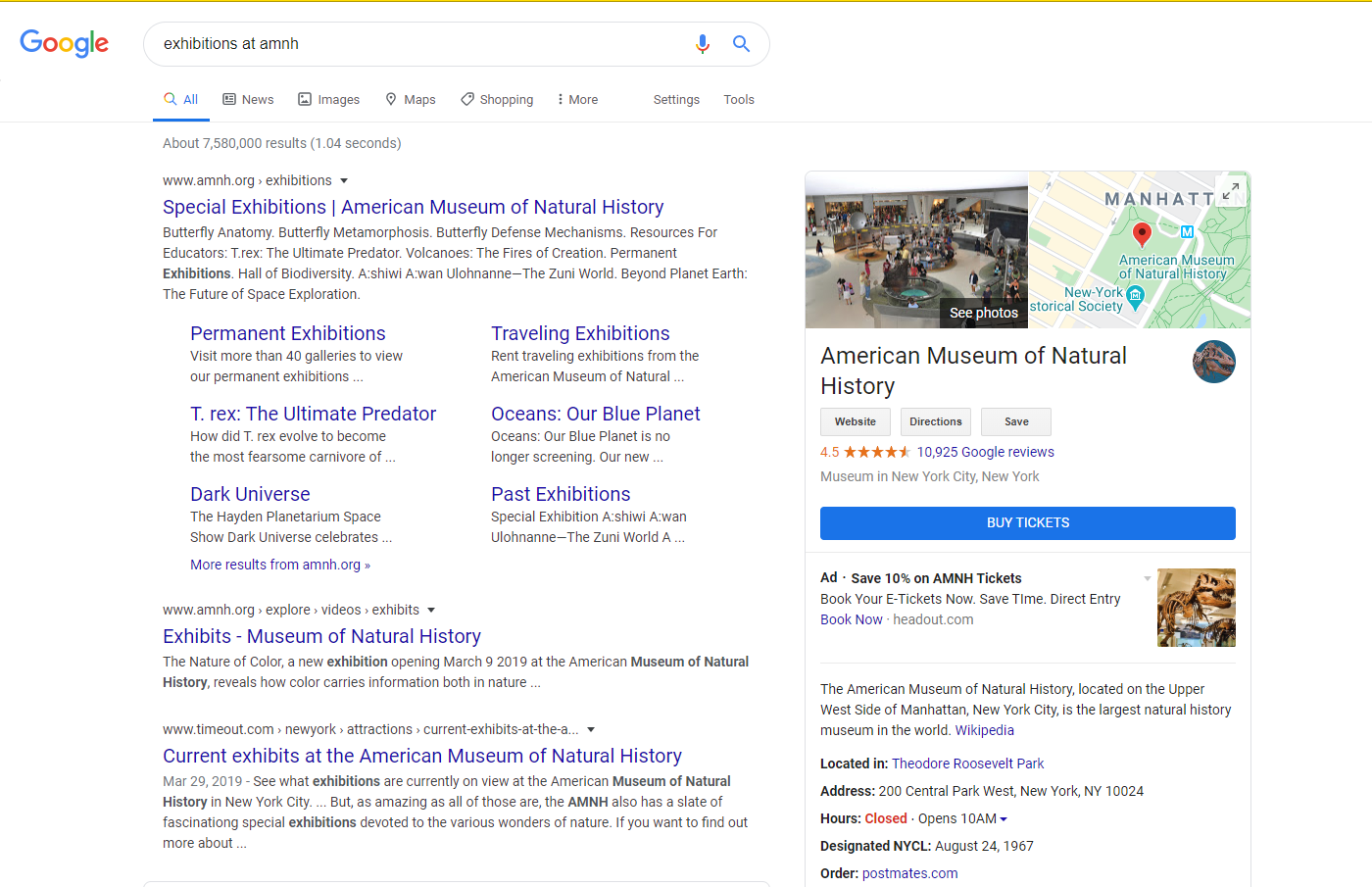Open Theodore Roosevelt Park link
This screenshot has width=1372, height=887.
968,764
